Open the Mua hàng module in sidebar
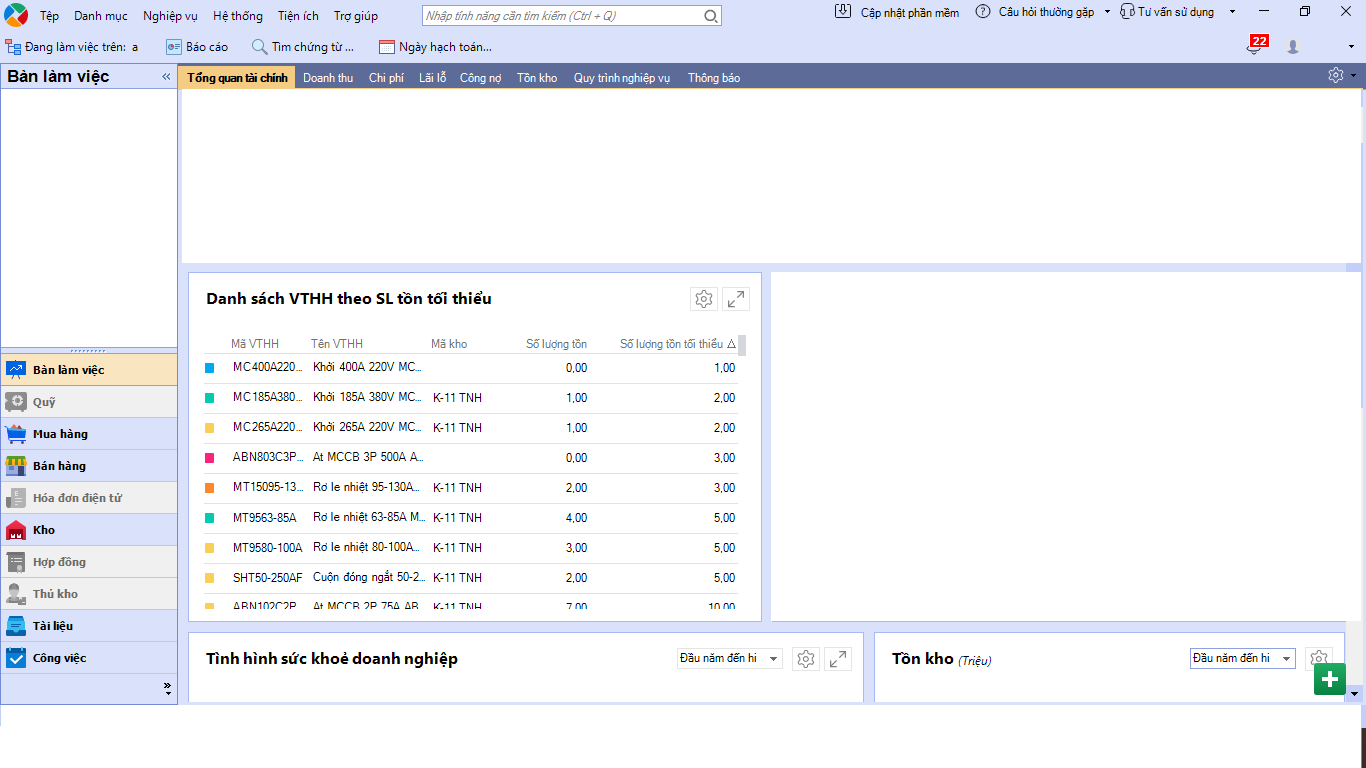Image resolution: width=1366 pixels, height=768 pixels. coord(60,434)
